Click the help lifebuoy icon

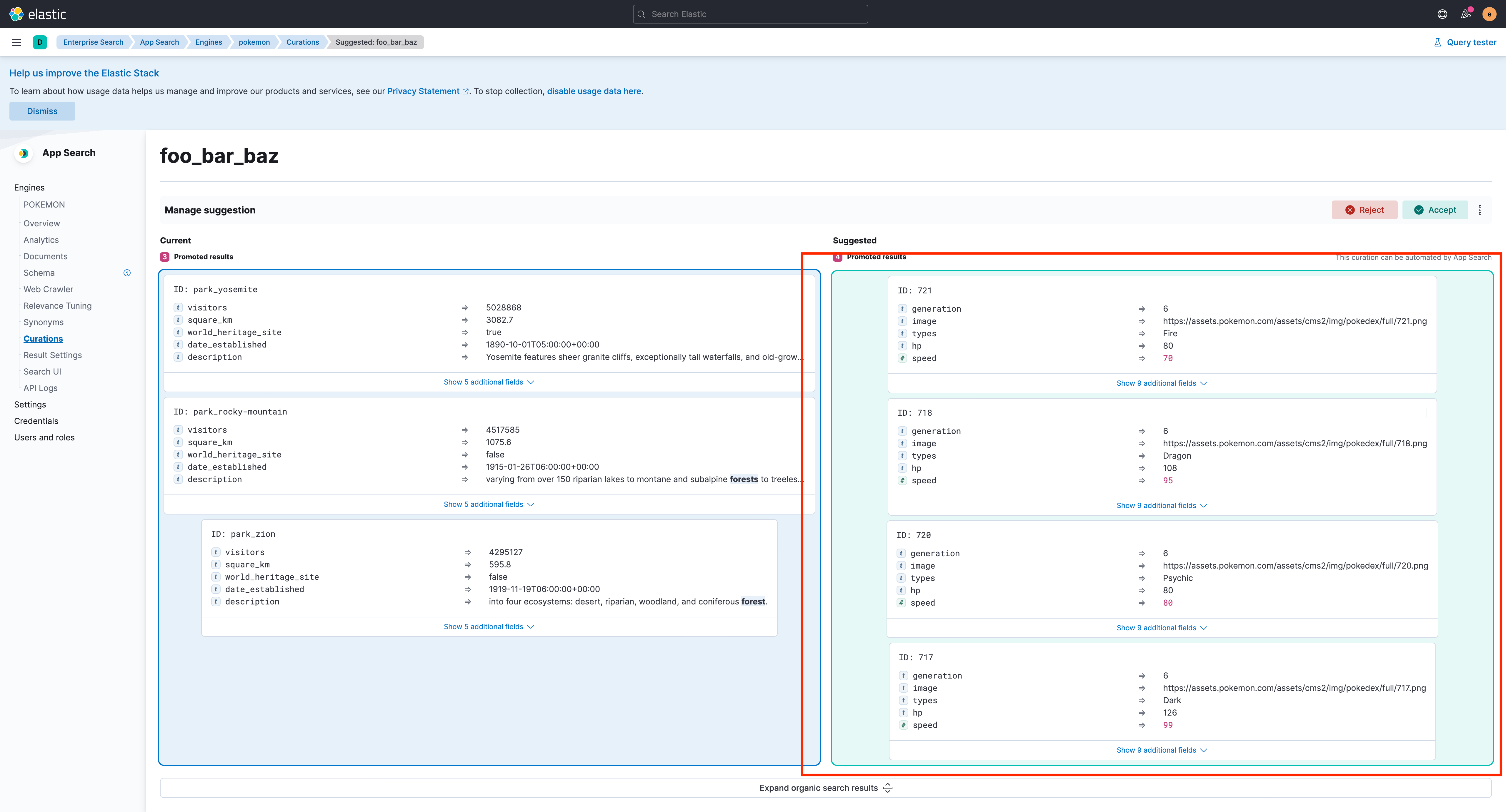click(1442, 14)
